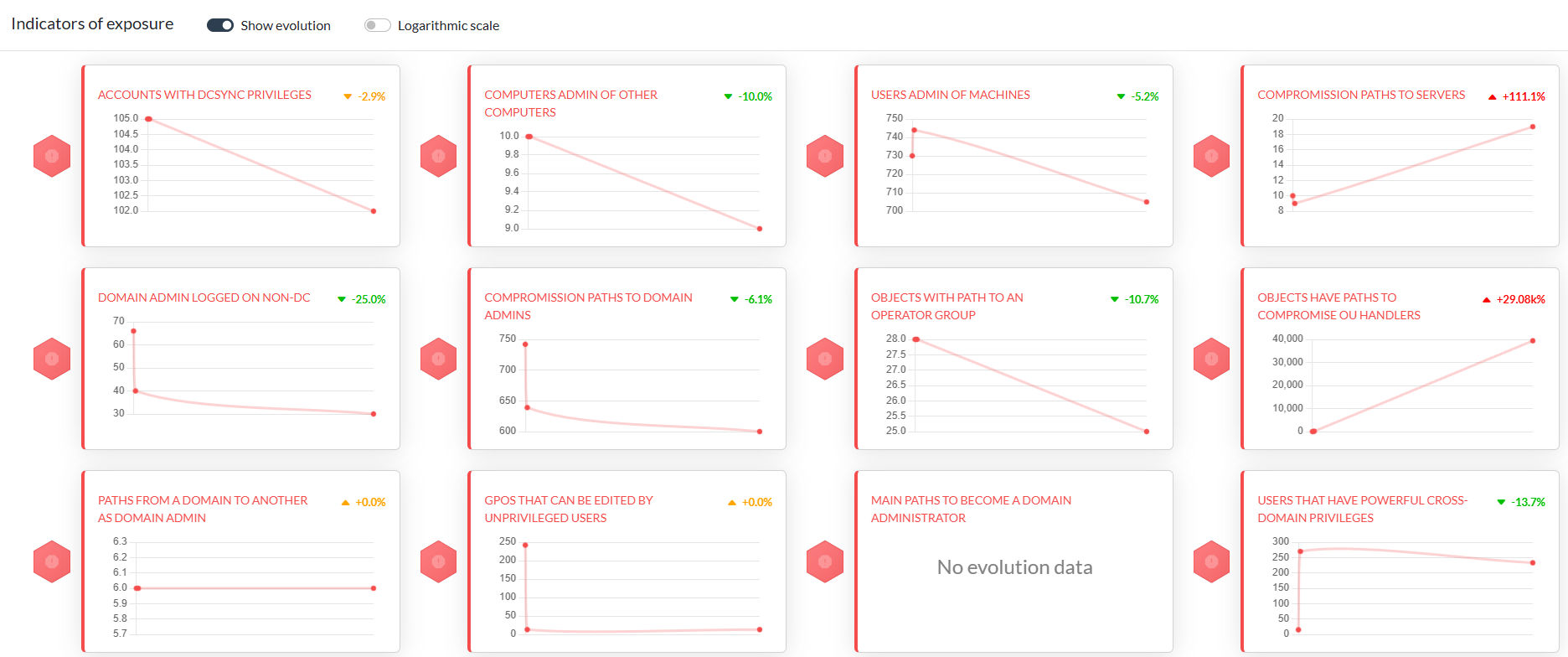Click the last data point in Compromission Paths to Servers chart
Viewport: 1568px width, 657px height.
[x=1532, y=127]
